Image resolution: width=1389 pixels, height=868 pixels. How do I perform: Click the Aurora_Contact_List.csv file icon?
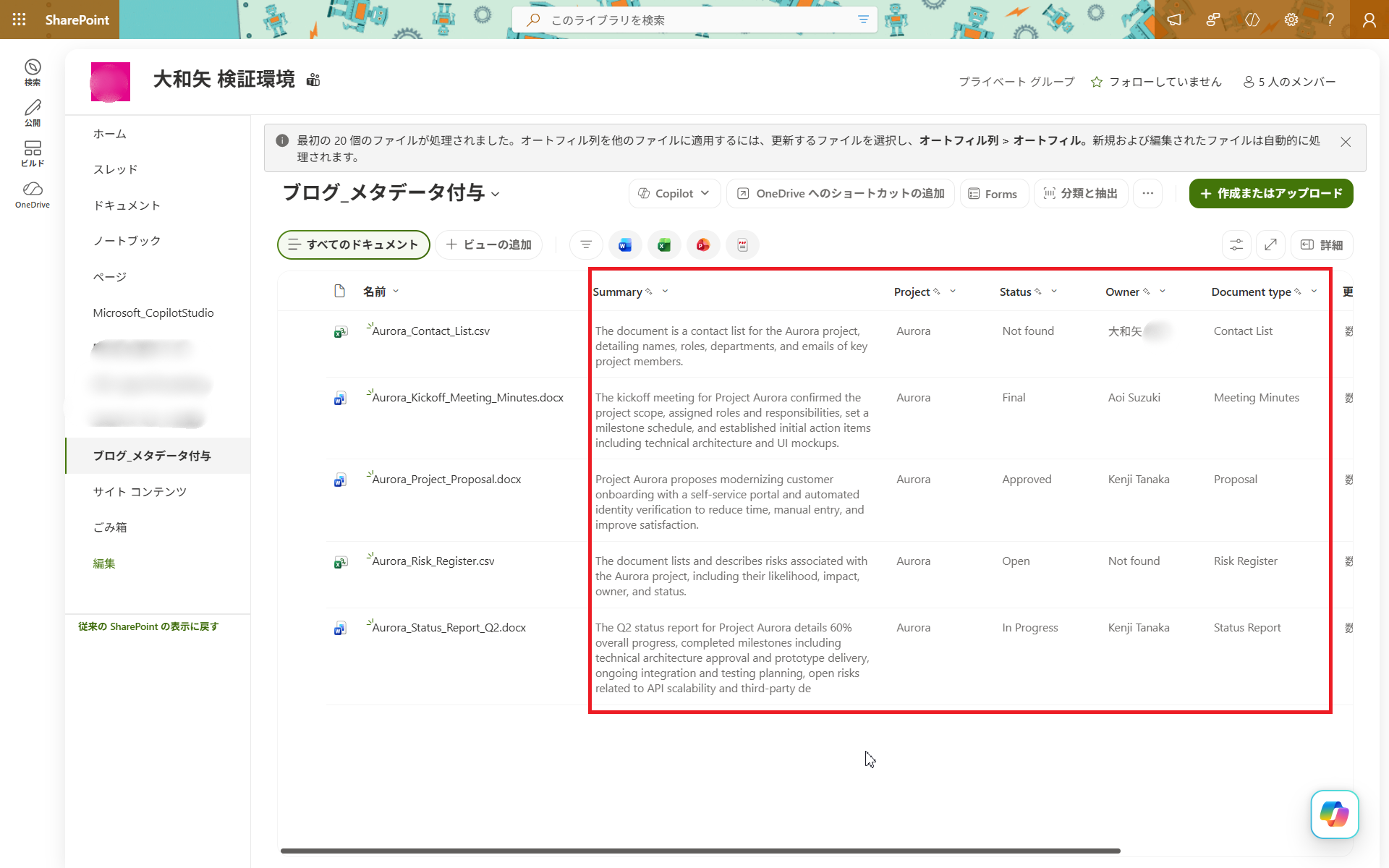[x=340, y=331]
